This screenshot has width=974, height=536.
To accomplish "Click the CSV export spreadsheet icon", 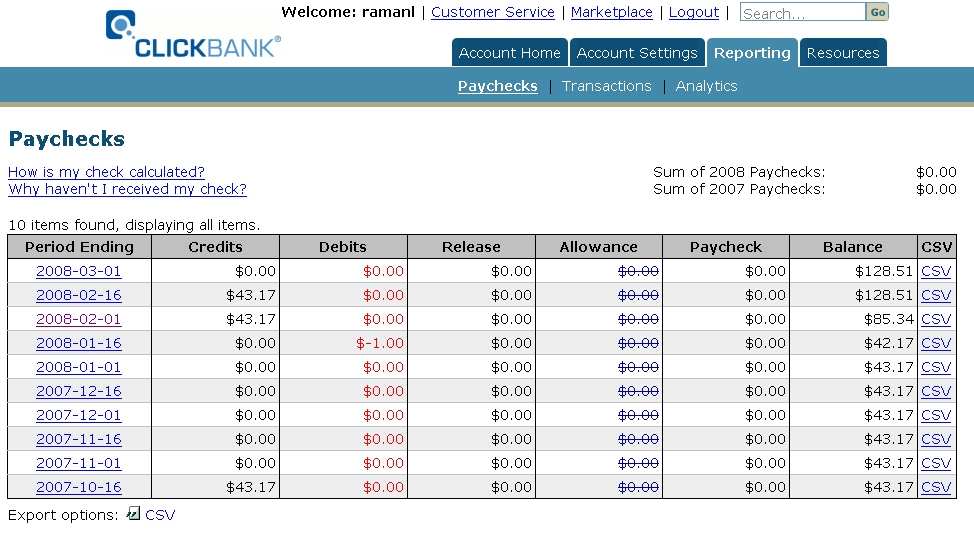I will click(133, 514).
